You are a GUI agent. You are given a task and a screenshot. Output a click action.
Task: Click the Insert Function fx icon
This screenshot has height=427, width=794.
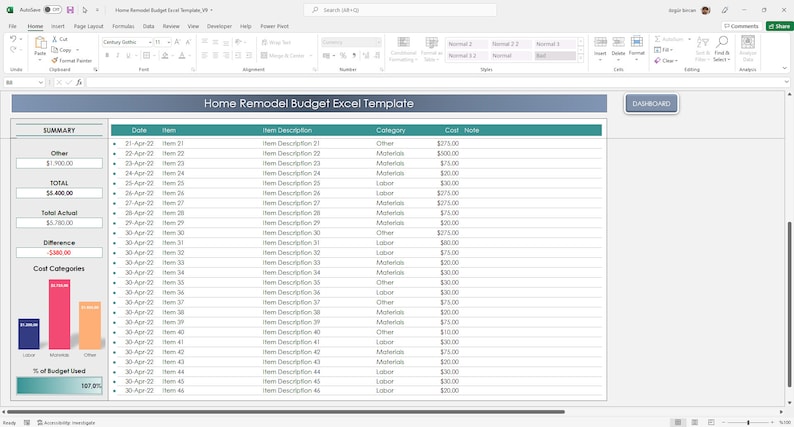(x=79, y=82)
